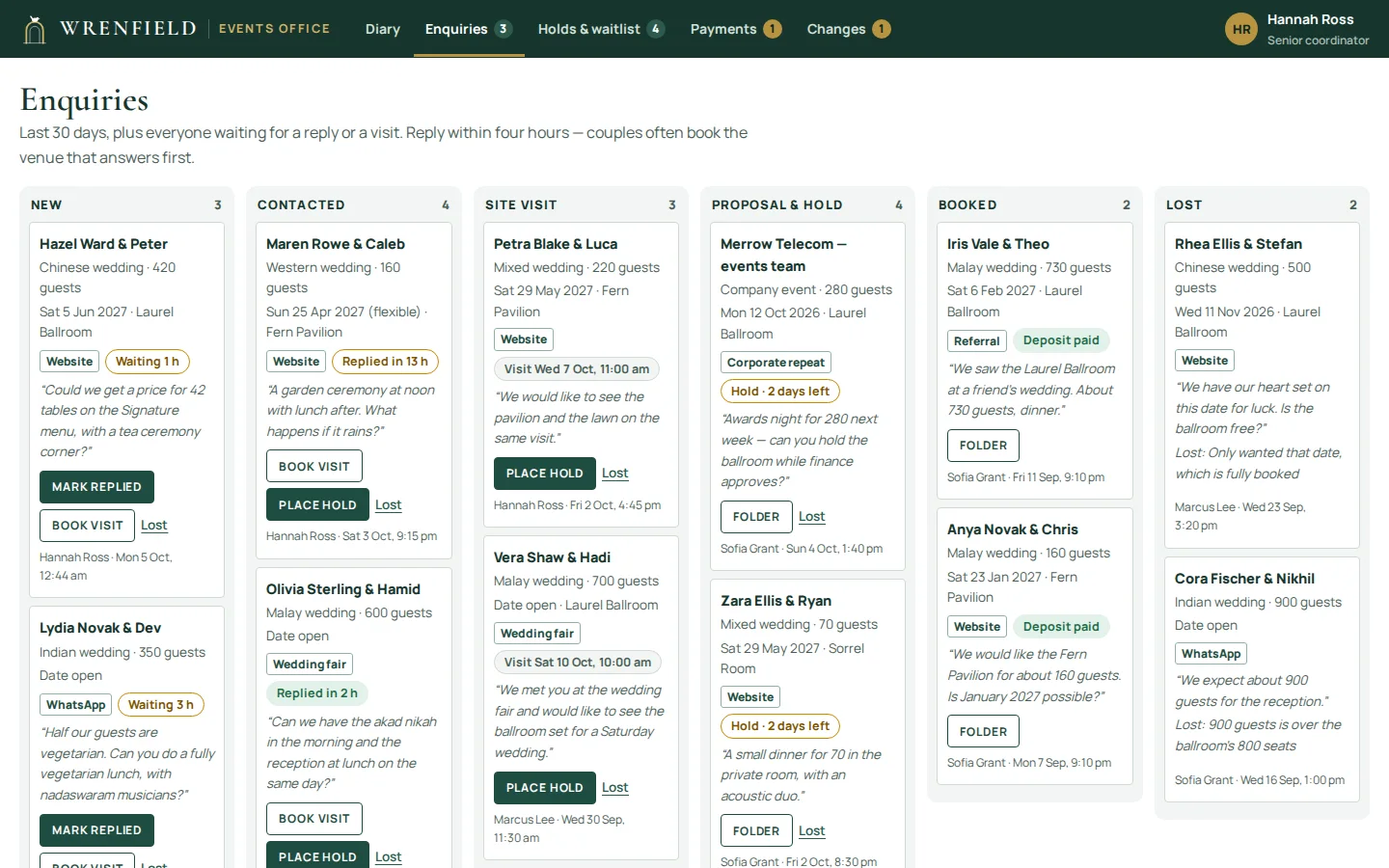Mark Petra Blake & Luca as Lost
1389x868 pixels.
pyautogui.click(x=614, y=474)
